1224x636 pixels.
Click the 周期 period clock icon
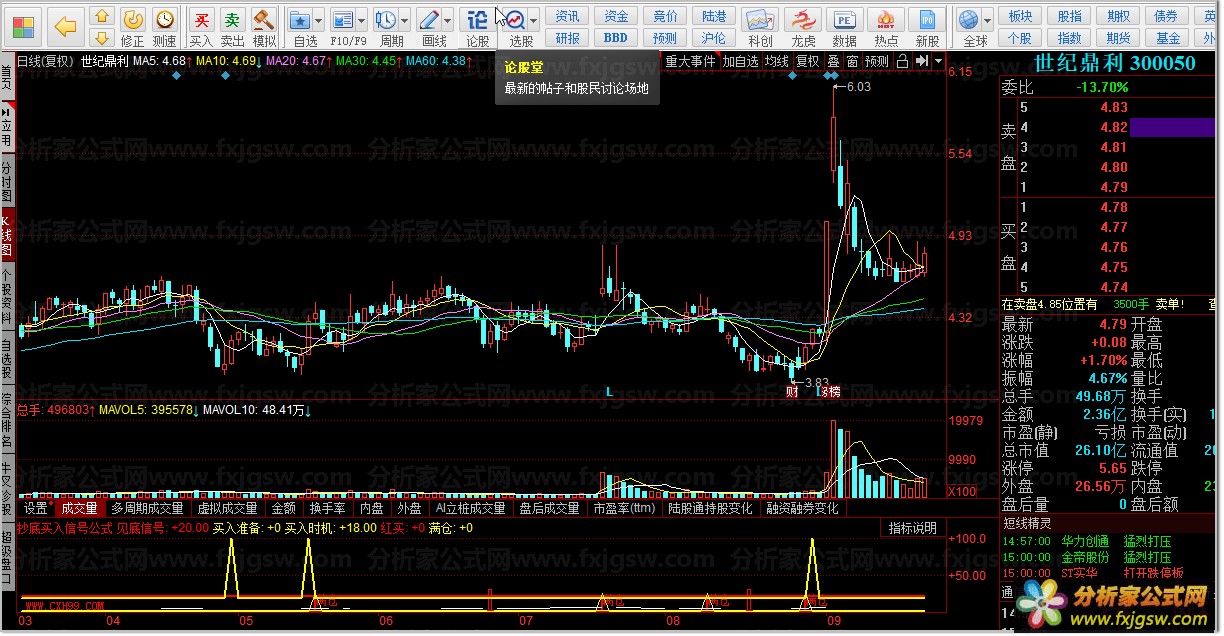click(385, 19)
